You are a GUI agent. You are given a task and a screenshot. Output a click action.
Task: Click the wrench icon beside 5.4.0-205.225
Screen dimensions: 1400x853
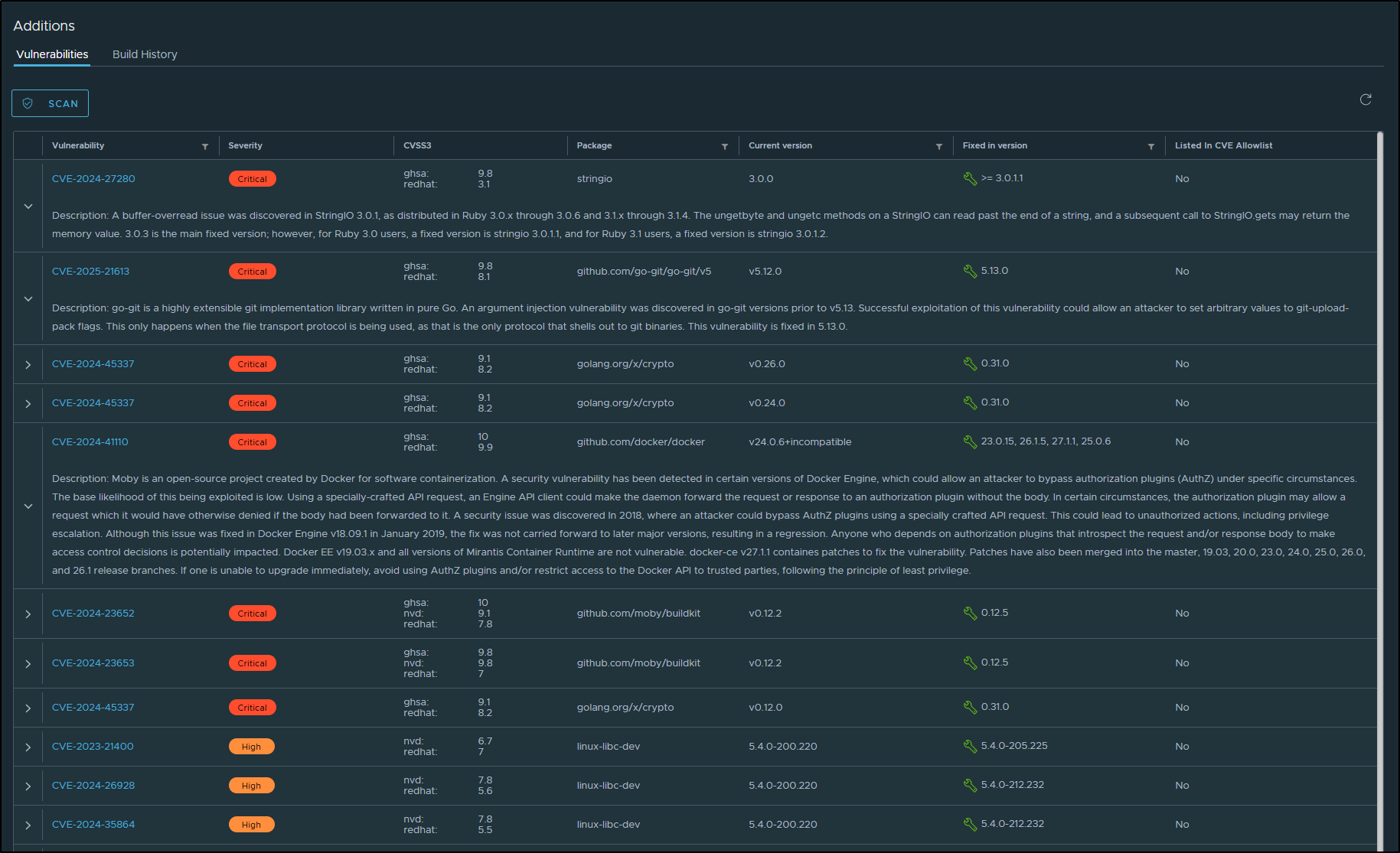[970, 746]
